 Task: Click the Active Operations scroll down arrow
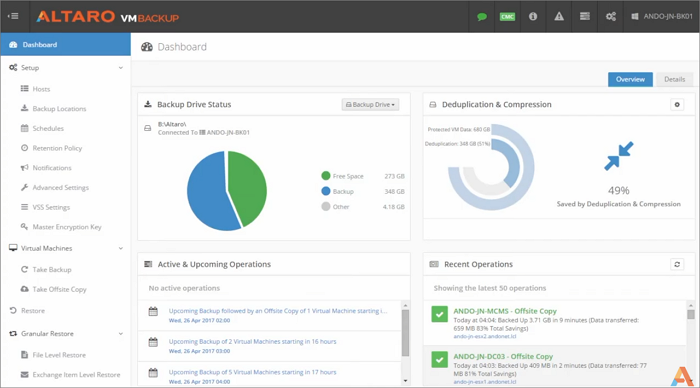click(x=405, y=381)
